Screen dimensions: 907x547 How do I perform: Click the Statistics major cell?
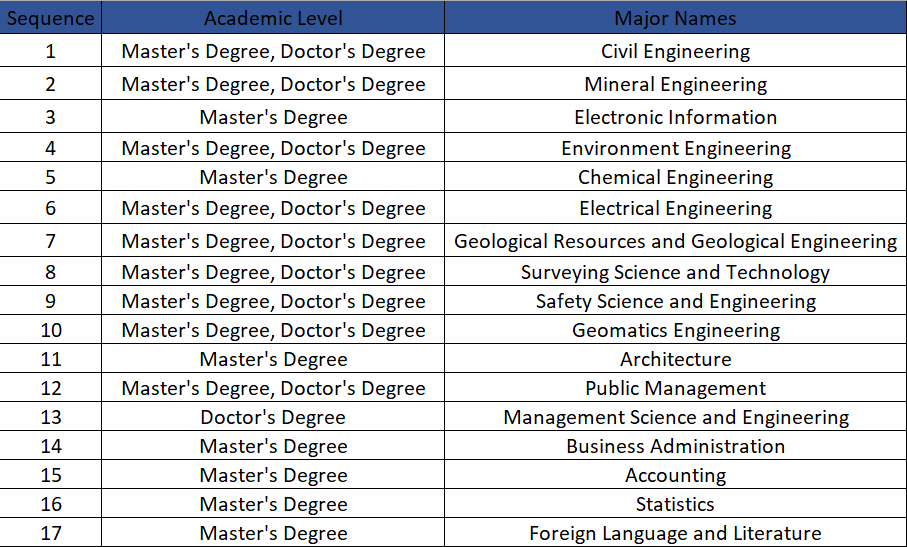(x=675, y=504)
